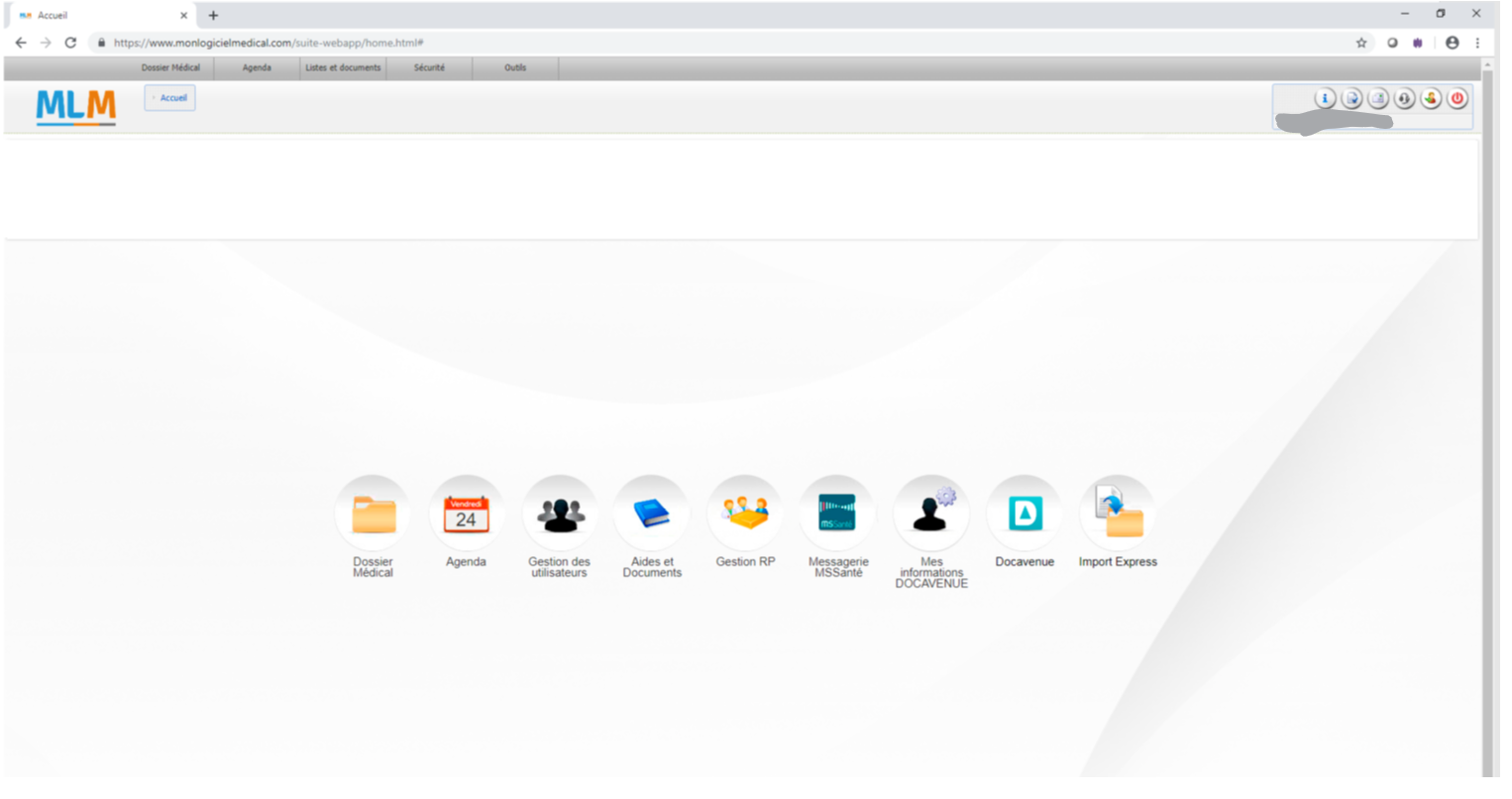
Task: Launch the Docavenue app icon
Action: click(x=1025, y=514)
